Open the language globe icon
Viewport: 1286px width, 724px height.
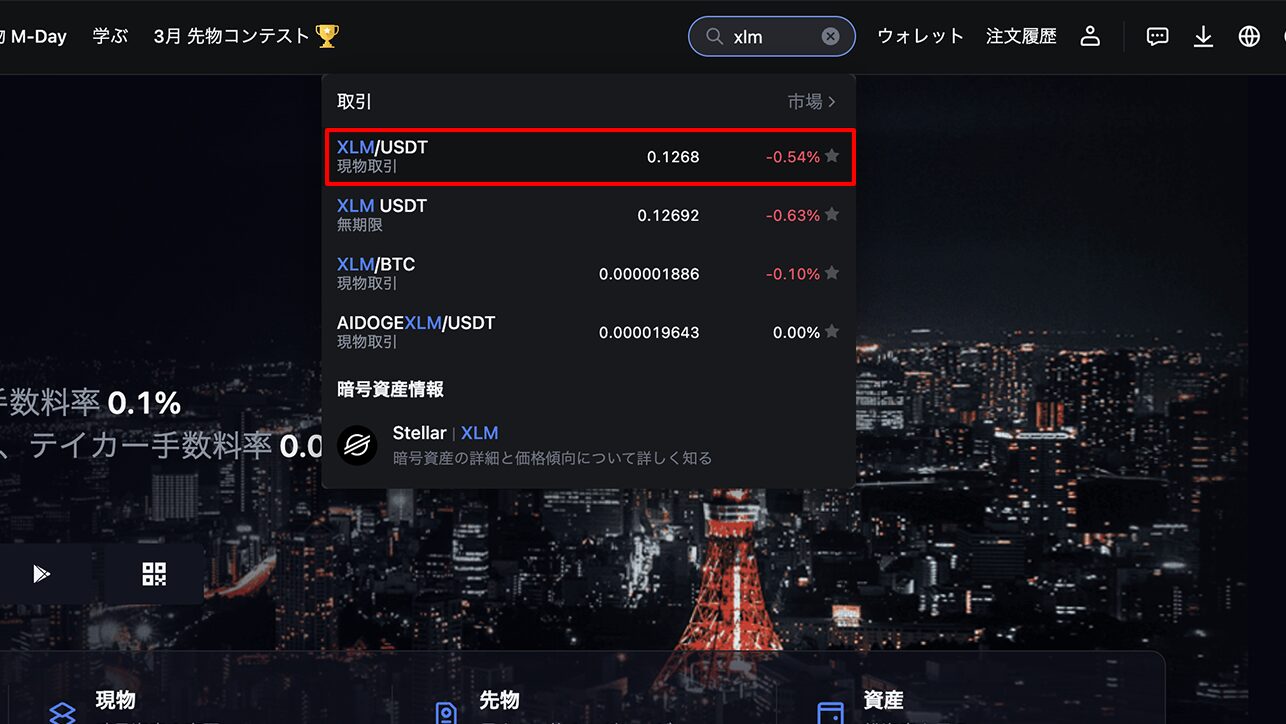[1249, 36]
